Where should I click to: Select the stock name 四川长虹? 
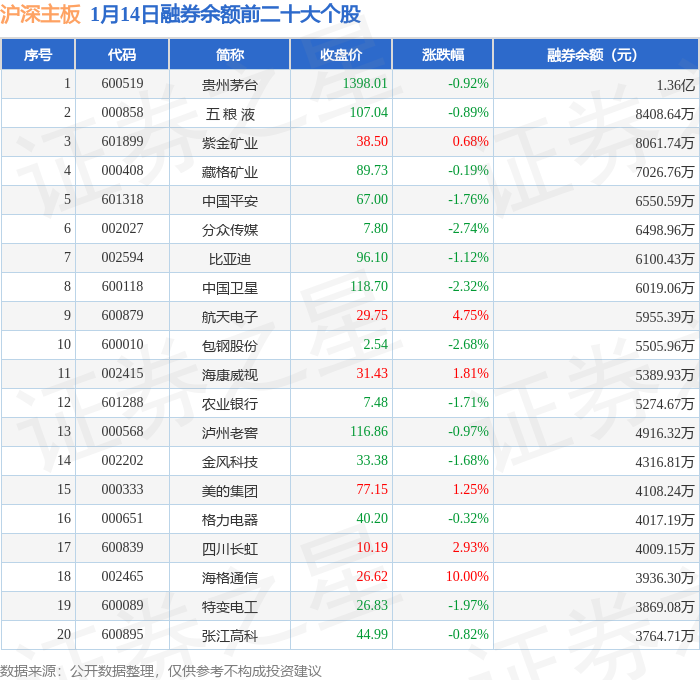[229, 549]
